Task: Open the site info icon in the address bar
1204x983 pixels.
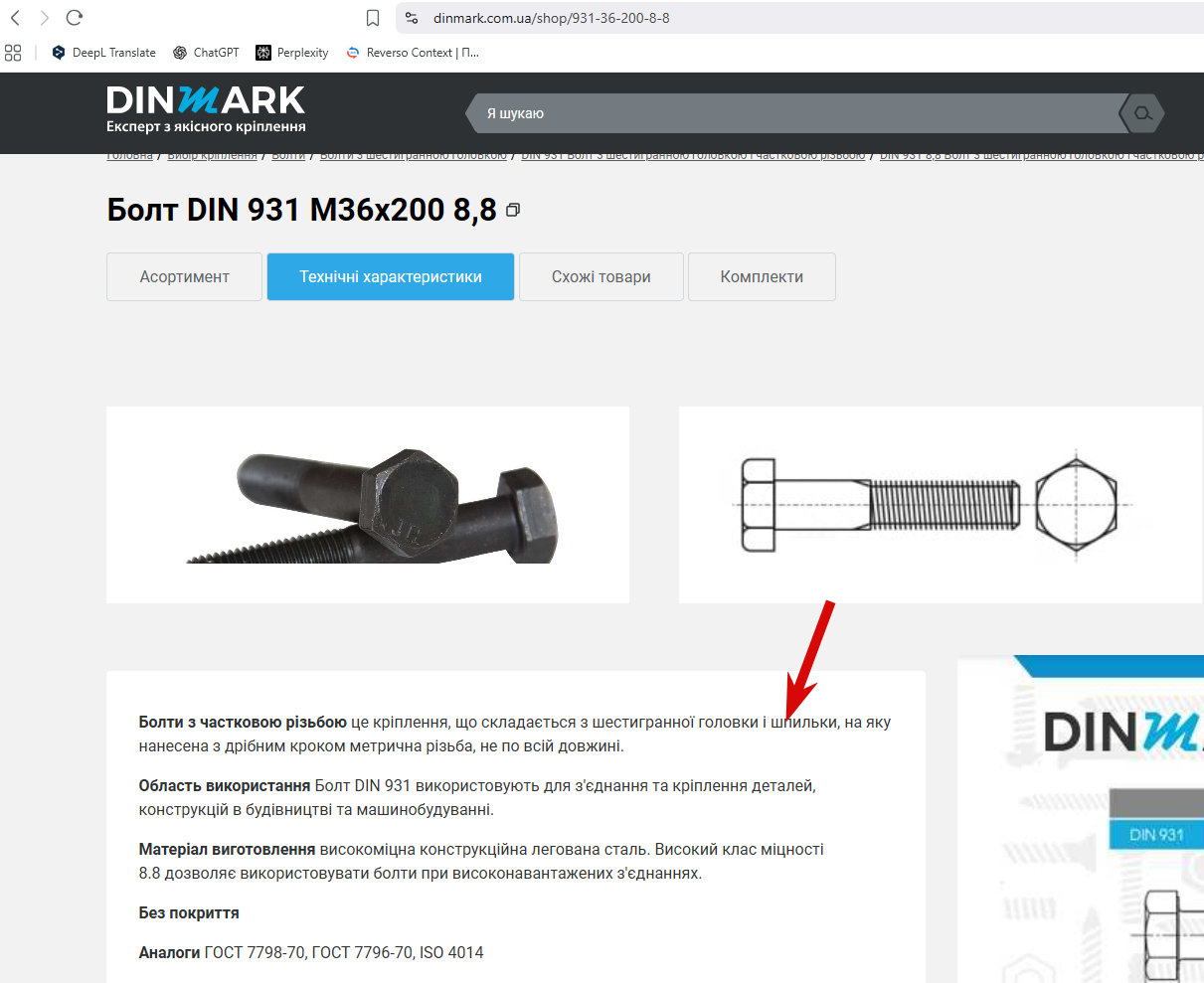Action: coord(412,18)
